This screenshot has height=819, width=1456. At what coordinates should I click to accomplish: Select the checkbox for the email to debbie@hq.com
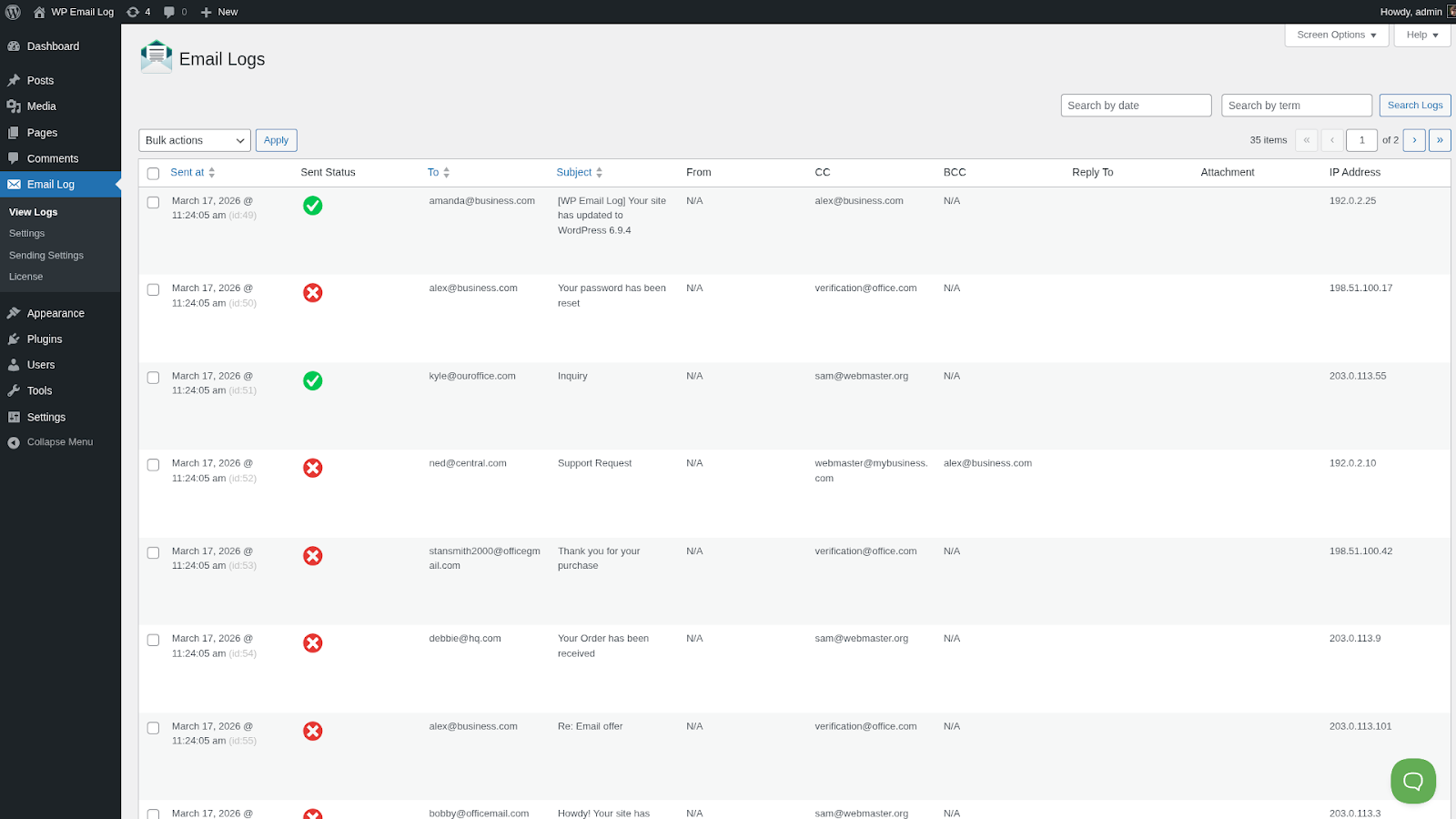[x=153, y=640]
